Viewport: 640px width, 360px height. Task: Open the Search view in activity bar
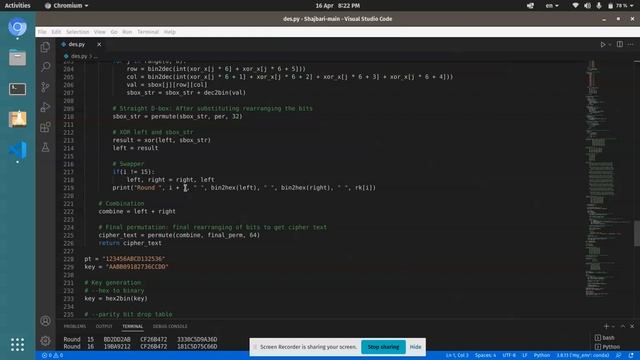click(45, 67)
